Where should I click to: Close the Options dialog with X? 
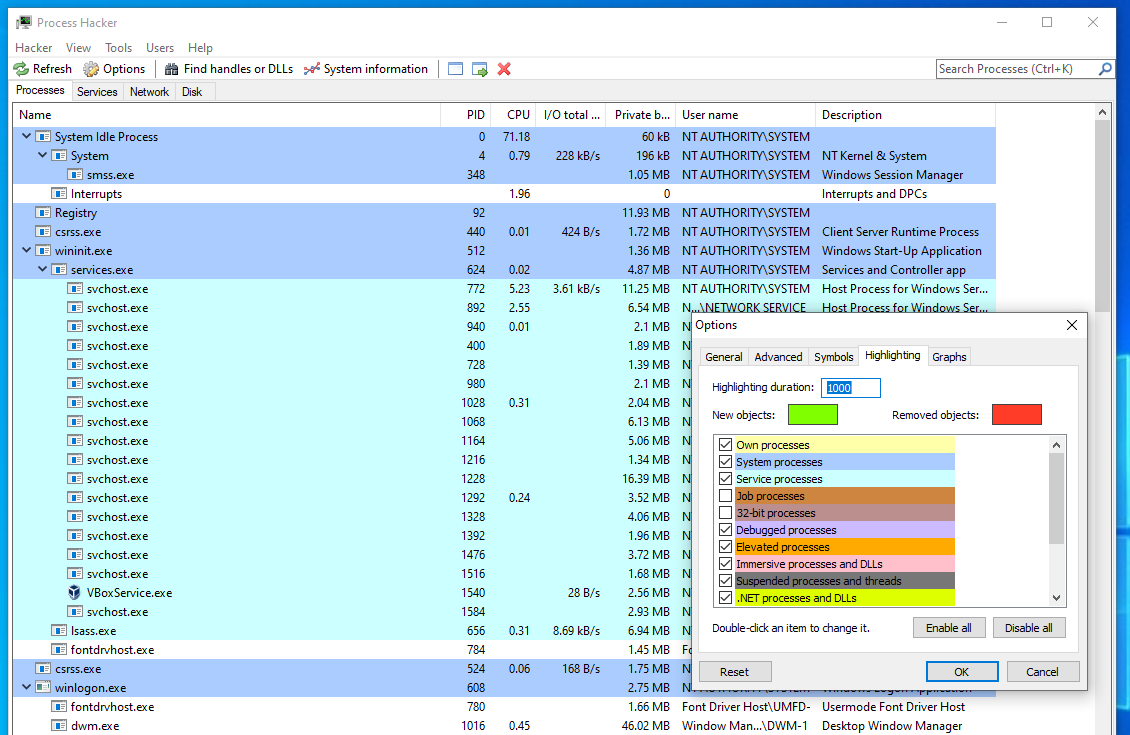pos(1072,325)
